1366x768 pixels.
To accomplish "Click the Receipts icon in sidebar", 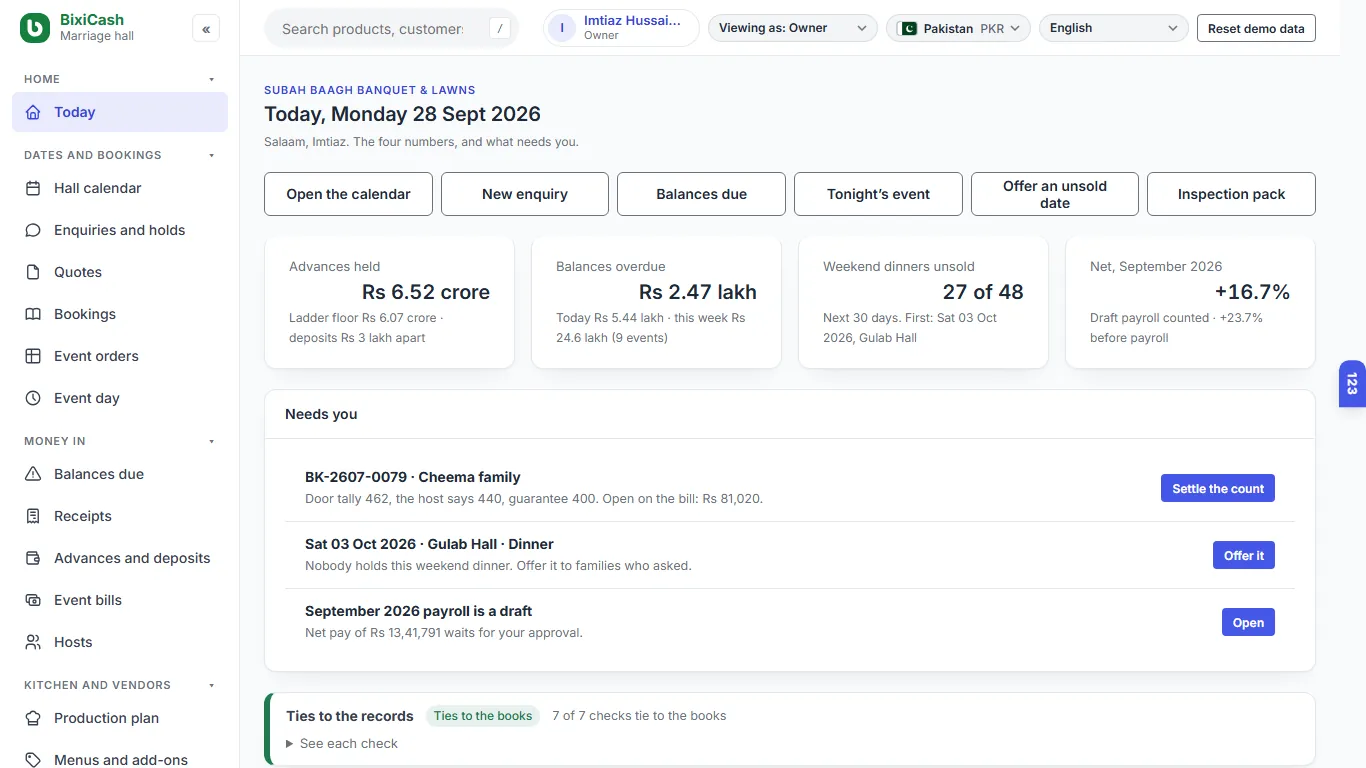I will [x=33, y=516].
